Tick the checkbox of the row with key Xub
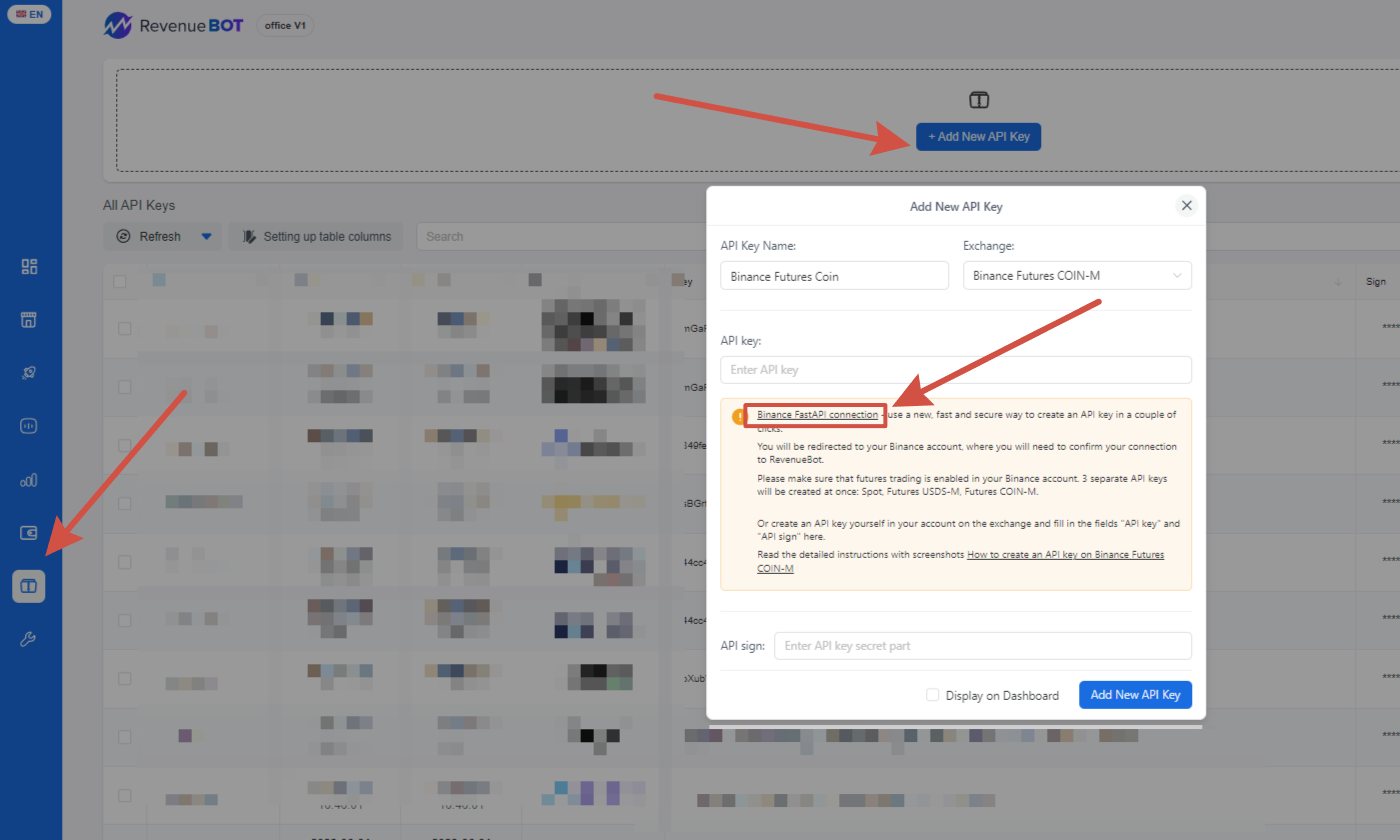This screenshot has width=1400, height=840. point(124,678)
